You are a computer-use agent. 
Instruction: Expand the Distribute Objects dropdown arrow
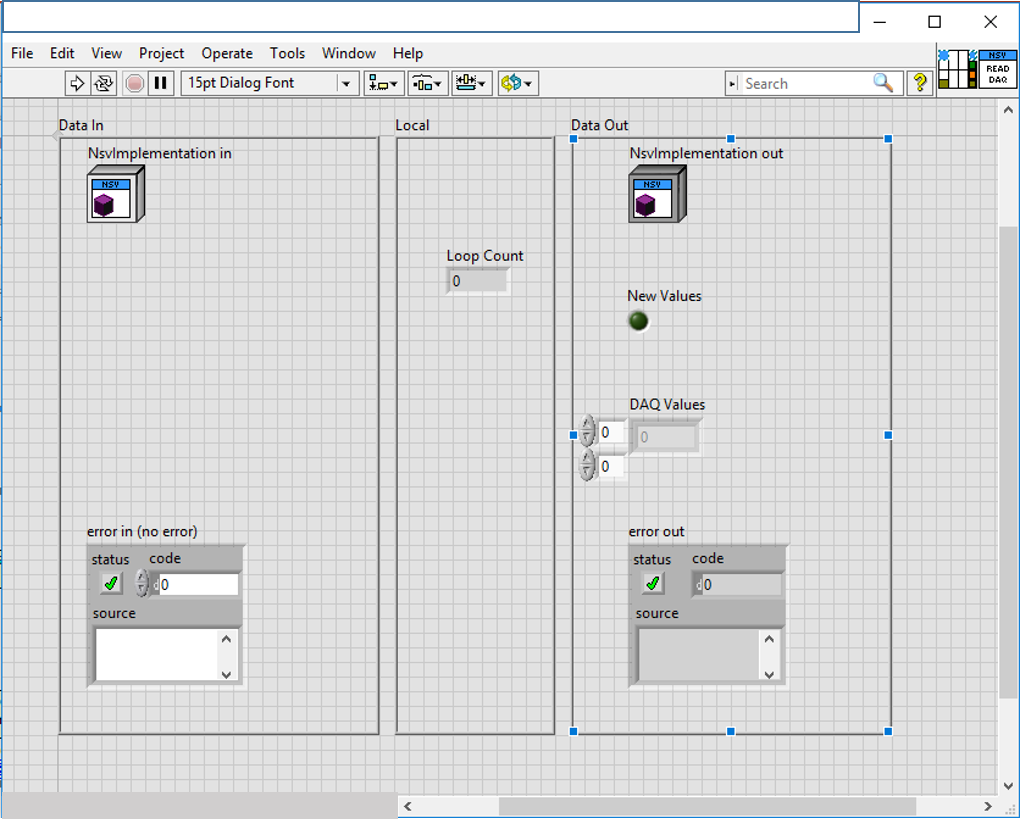[x=438, y=85]
